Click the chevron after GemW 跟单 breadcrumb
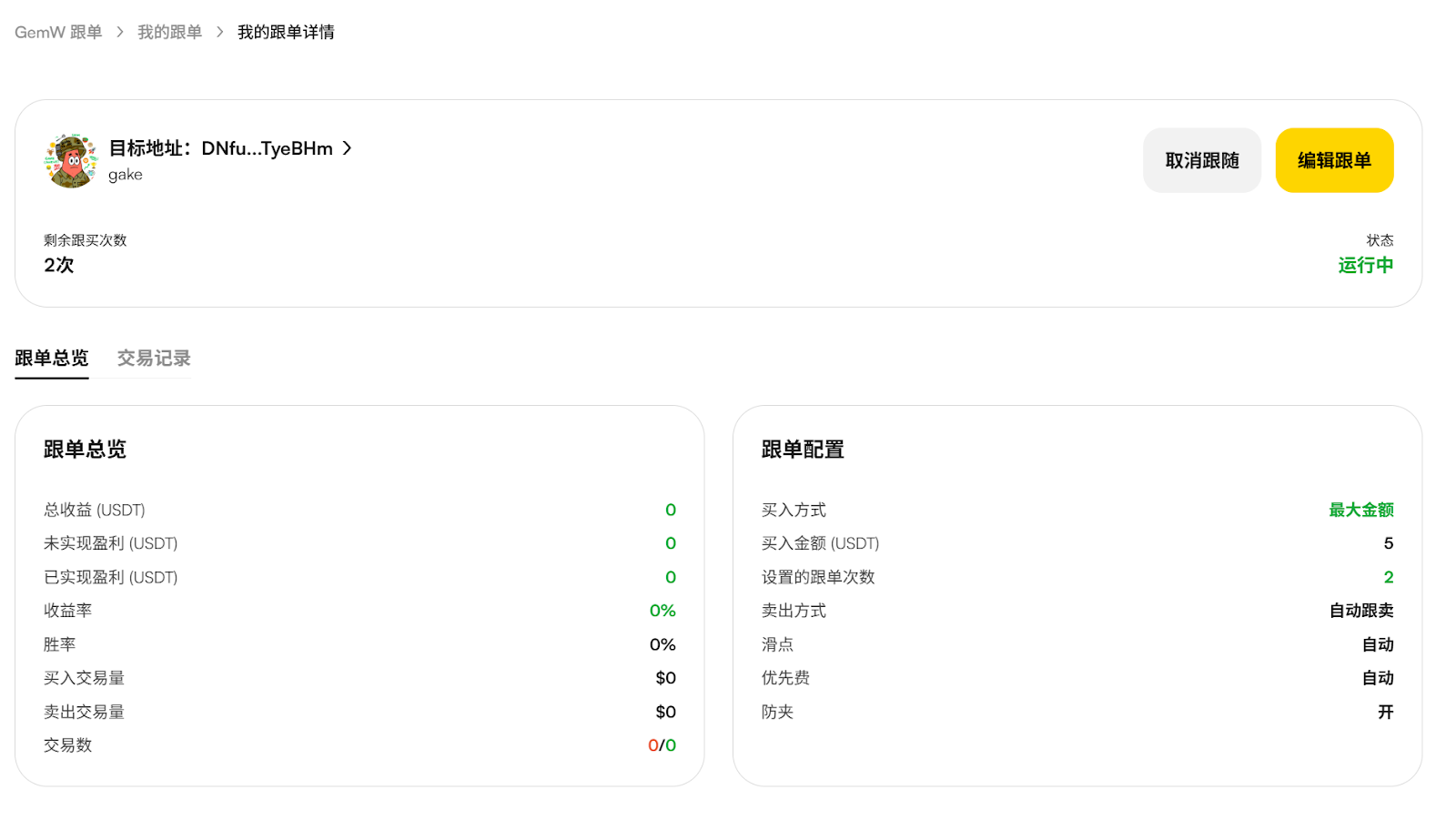 [120, 32]
